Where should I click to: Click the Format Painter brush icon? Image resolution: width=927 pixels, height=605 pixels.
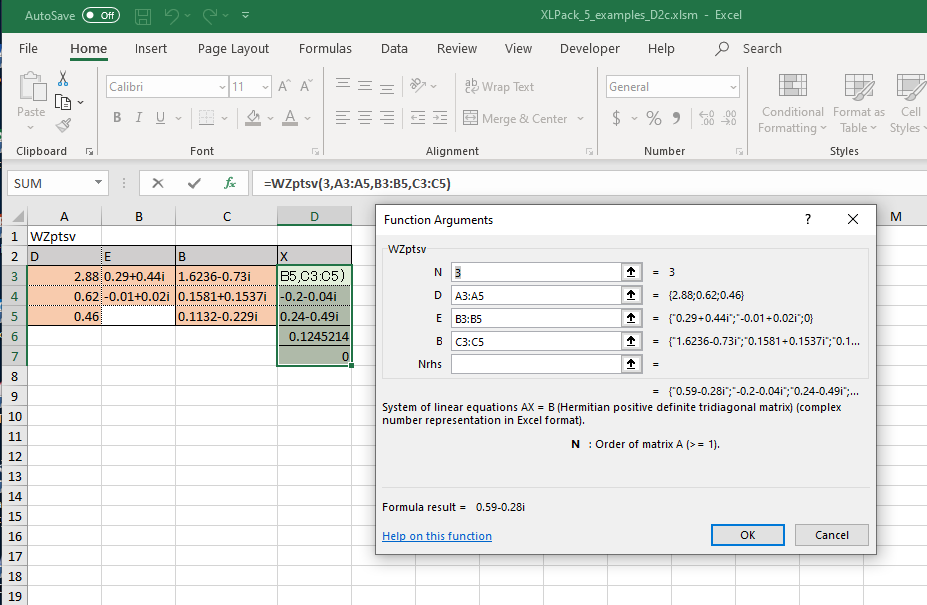(x=63, y=125)
